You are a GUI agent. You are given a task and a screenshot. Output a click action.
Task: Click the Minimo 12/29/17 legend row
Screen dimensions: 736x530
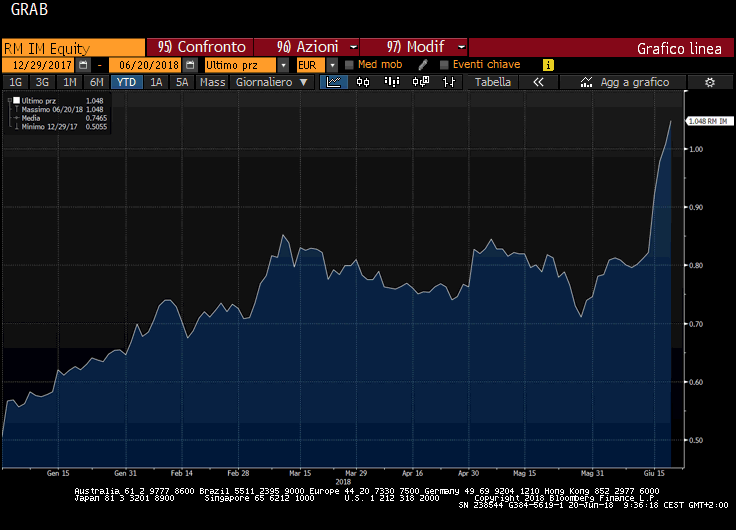pos(59,126)
